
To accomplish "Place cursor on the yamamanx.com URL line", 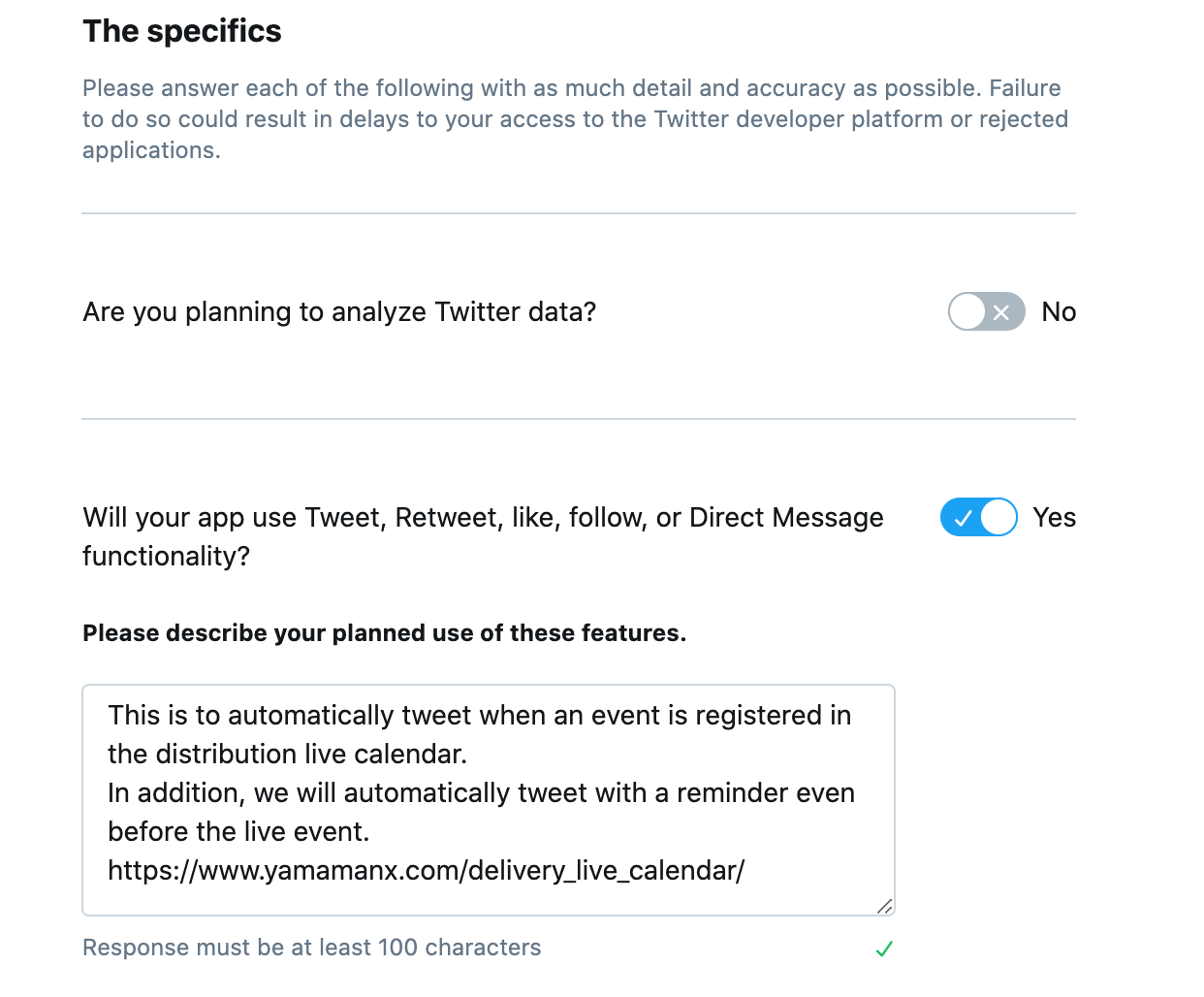I will click(x=427, y=870).
